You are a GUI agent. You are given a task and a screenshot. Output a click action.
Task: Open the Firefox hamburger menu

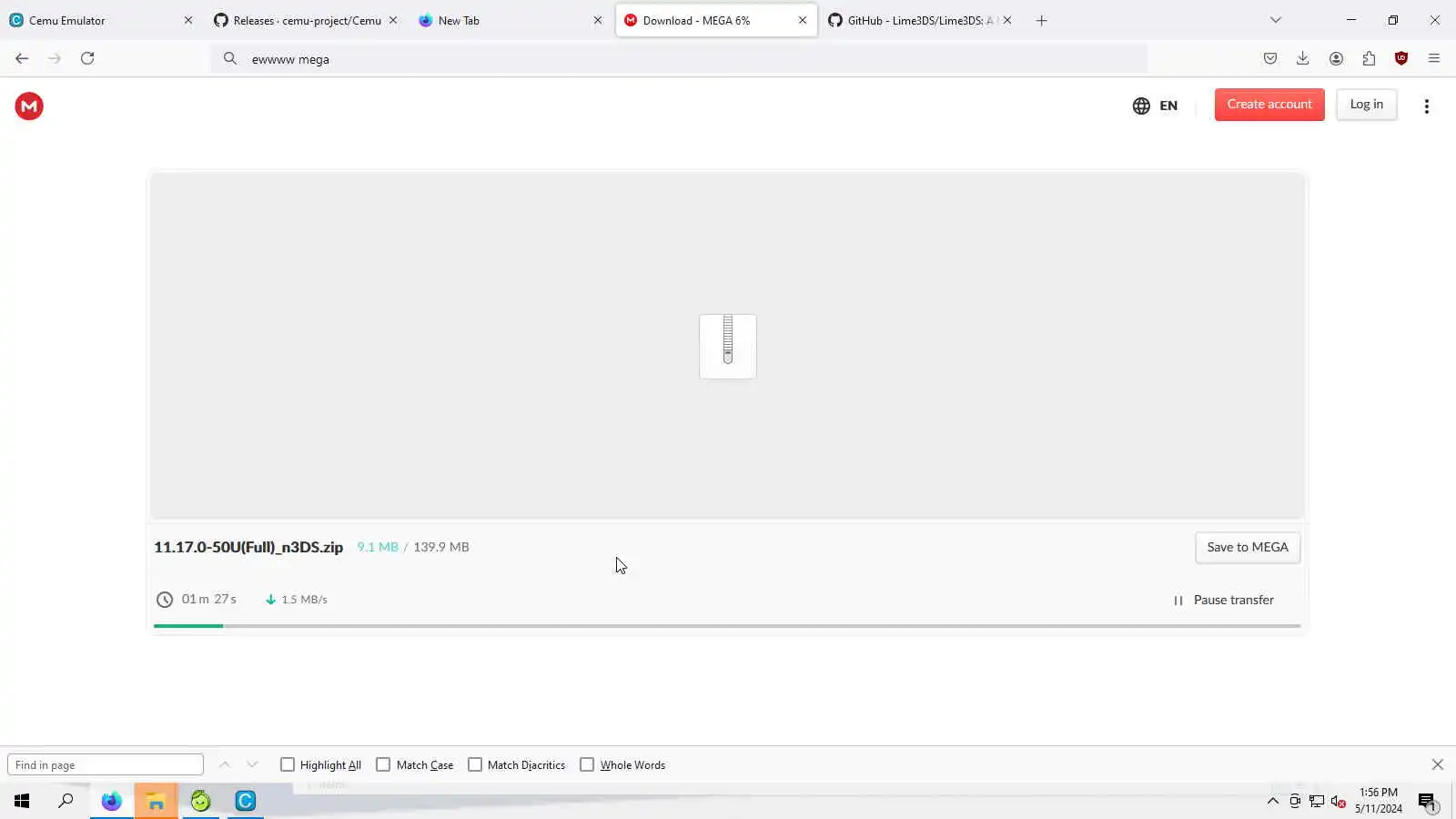coord(1434,58)
